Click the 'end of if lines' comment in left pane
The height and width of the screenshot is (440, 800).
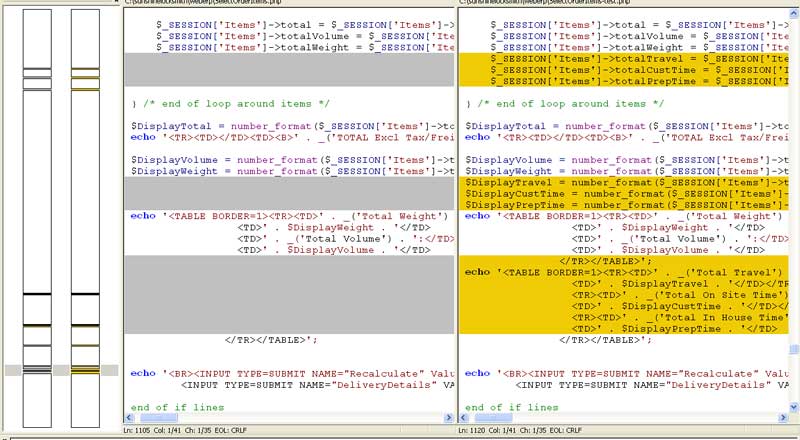point(177,407)
